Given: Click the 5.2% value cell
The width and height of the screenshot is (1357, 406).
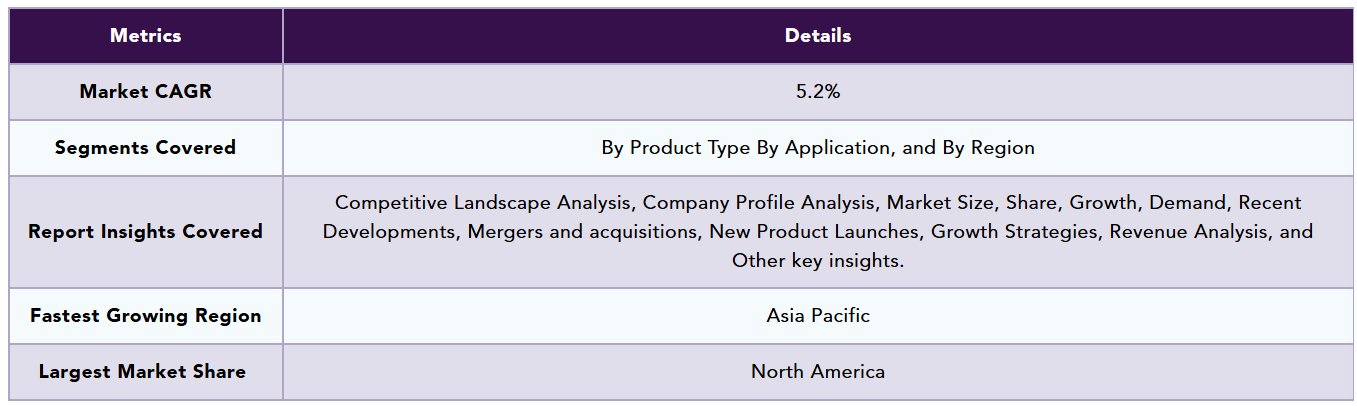Looking at the screenshot, I should click(818, 92).
